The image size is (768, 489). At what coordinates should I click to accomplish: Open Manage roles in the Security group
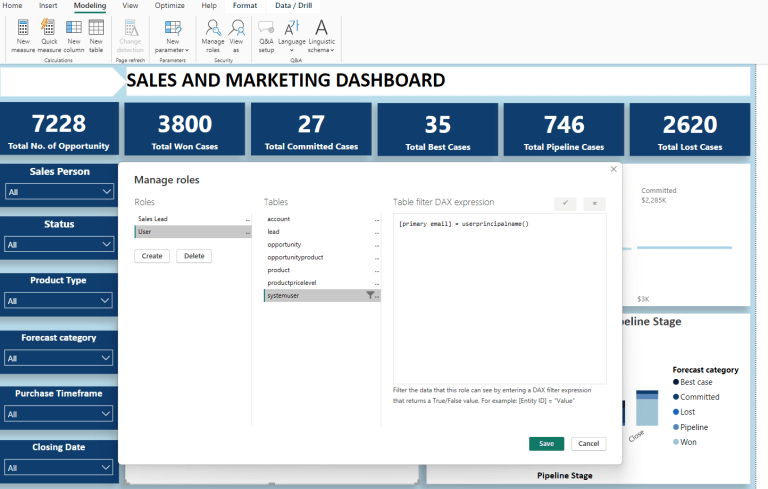(213, 30)
